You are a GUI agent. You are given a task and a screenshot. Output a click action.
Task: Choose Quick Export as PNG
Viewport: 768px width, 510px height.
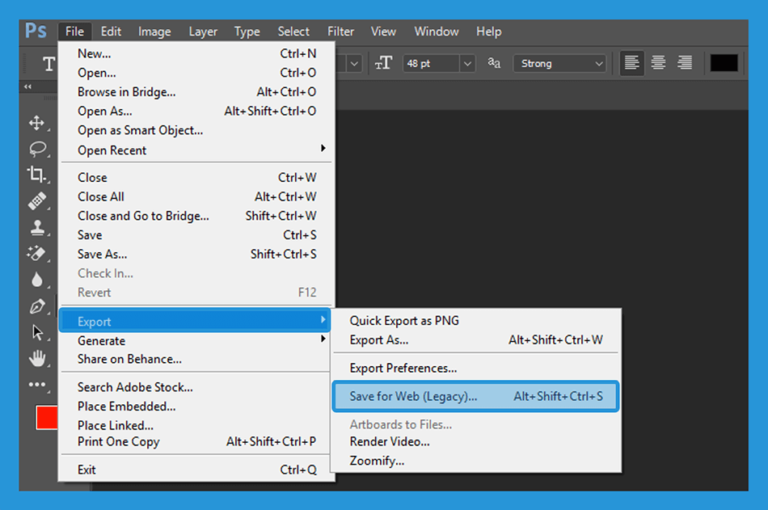click(x=476, y=321)
